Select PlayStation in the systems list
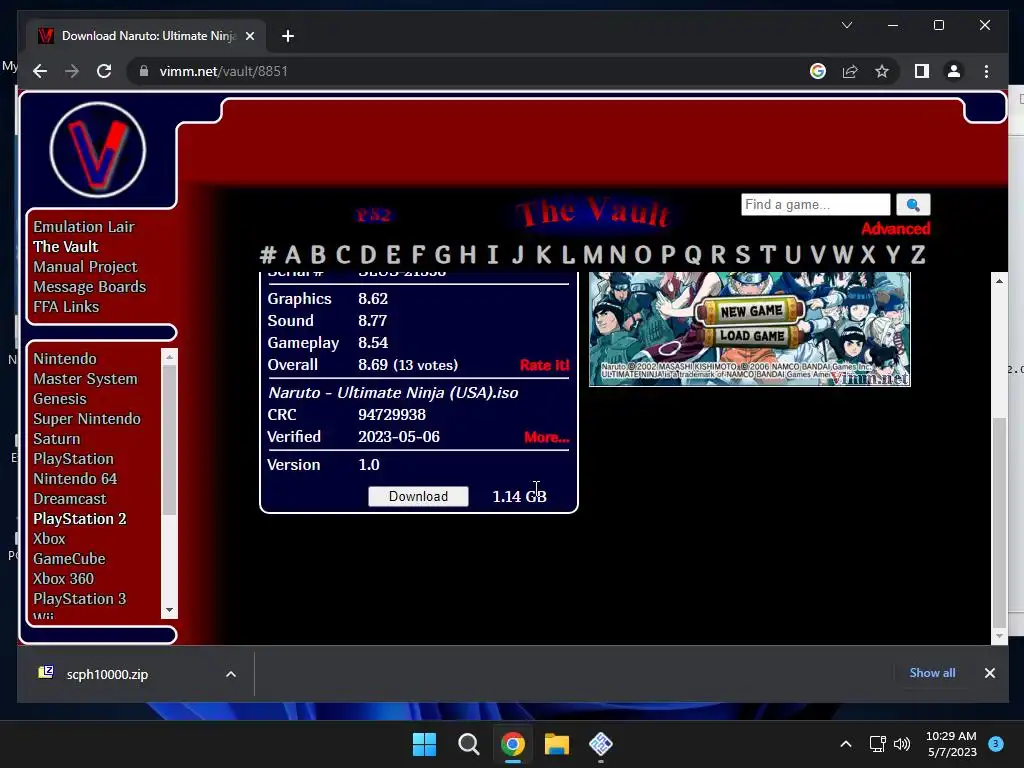 [73, 459]
